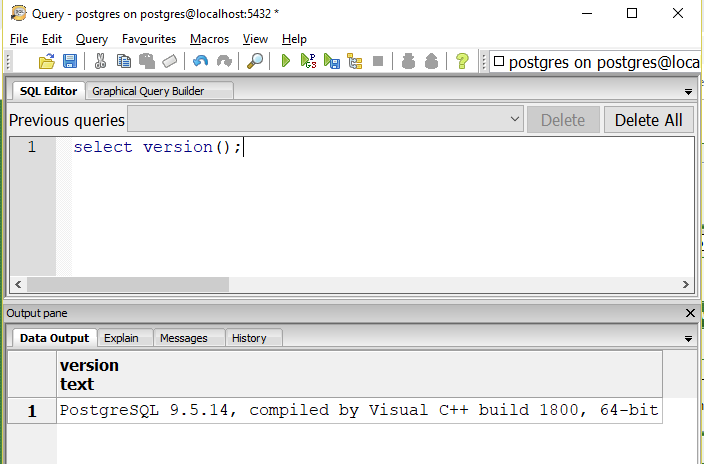Save the query with floppy disk icon
Image resolution: width=704 pixels, height=464 pixels.
point(70,61)
